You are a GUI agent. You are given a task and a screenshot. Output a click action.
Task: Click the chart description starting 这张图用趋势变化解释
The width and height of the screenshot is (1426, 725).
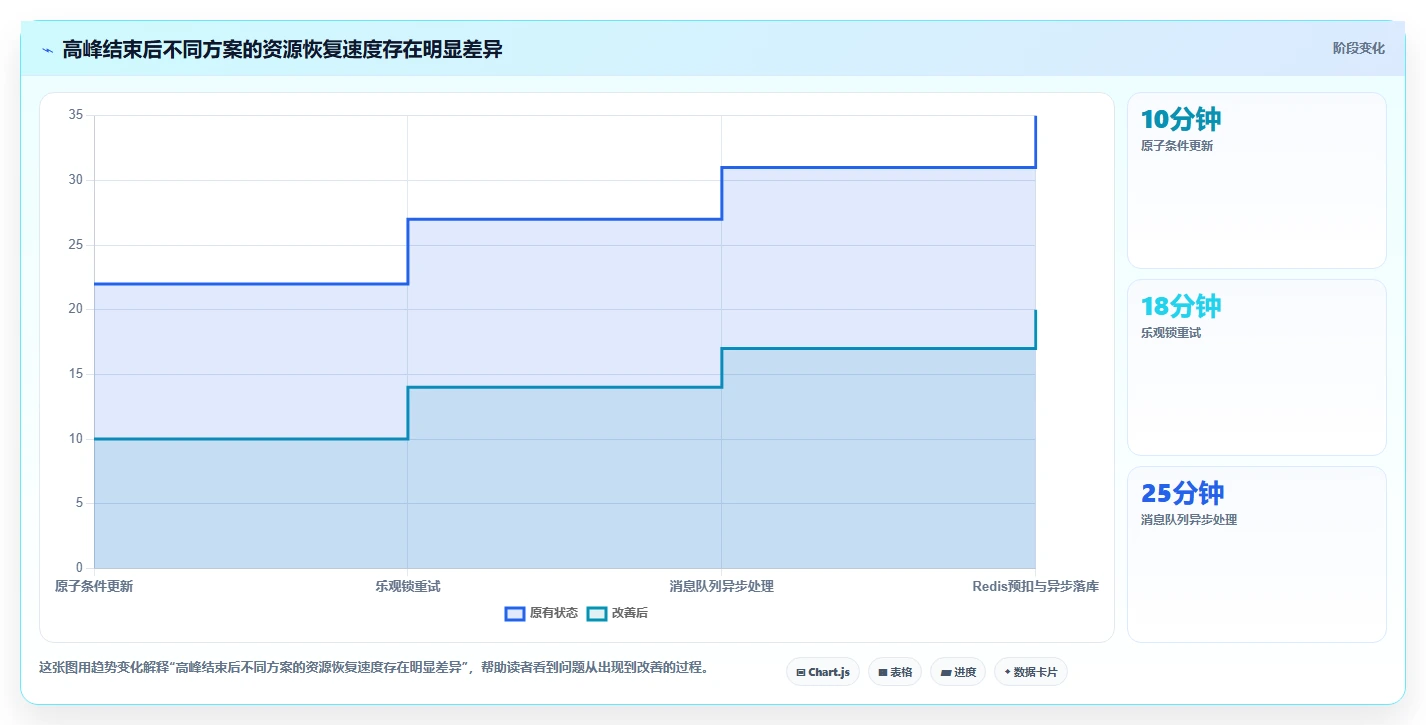pyautogui.click(x=374, y=668)
